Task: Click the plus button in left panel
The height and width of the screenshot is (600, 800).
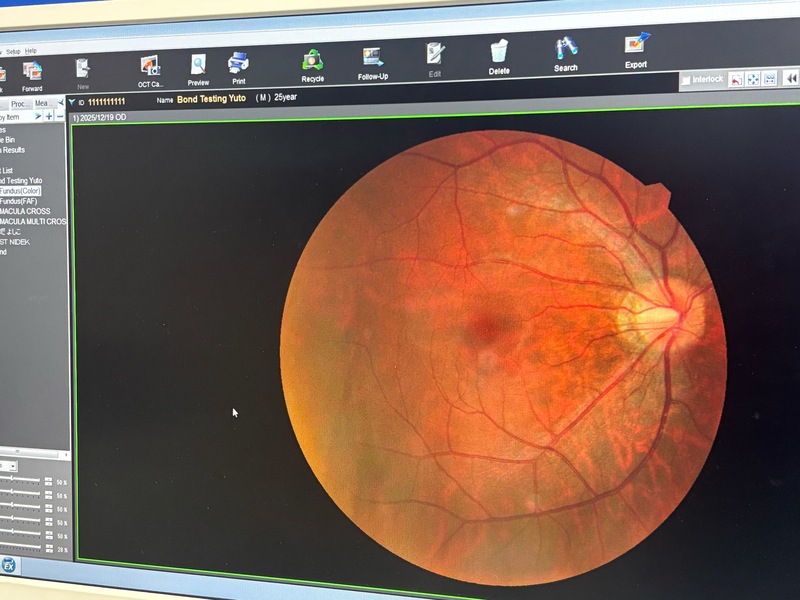Action: (48, 117)
